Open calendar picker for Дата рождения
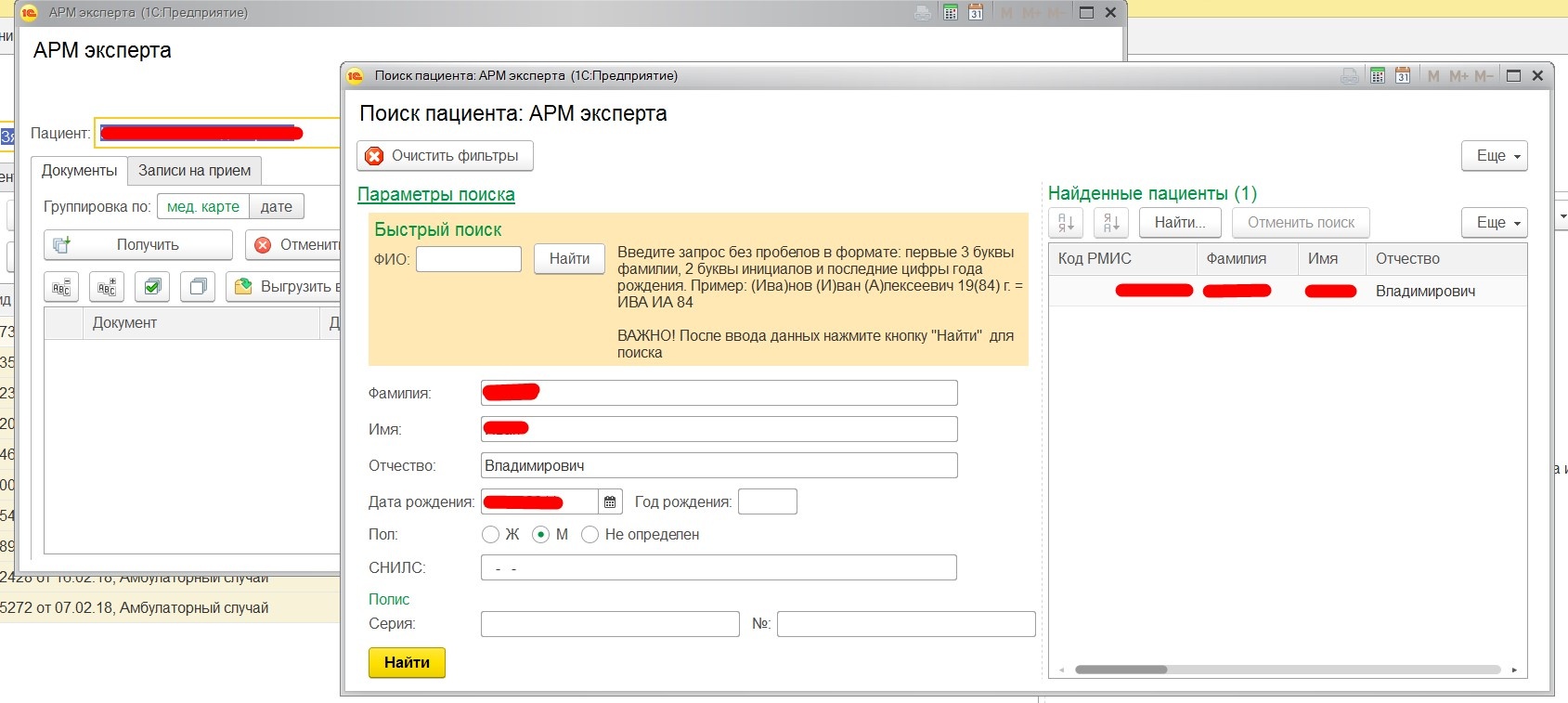The width and height of the screenshot is (1568, 703). 610,502
